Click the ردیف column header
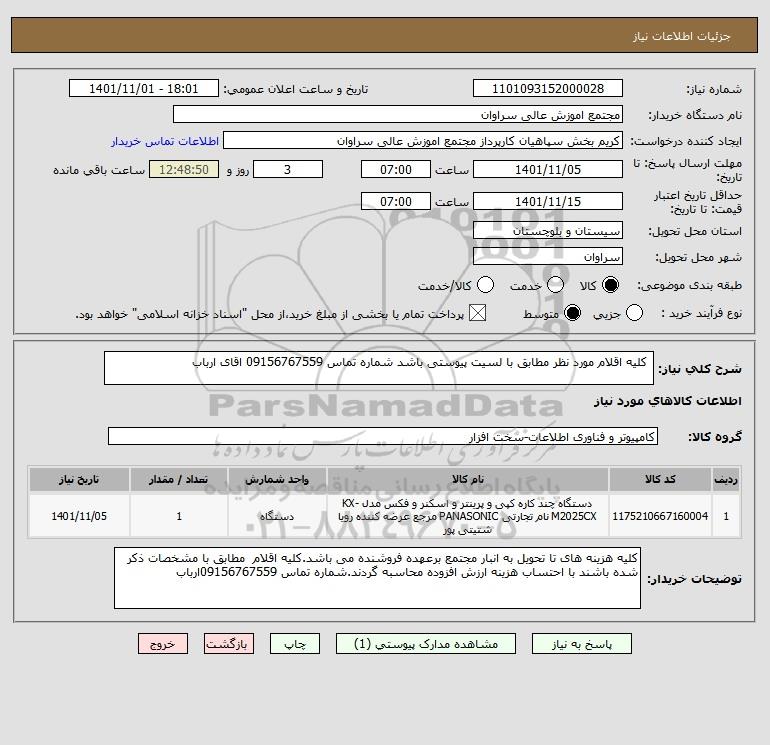The height and width of the screenshot is (745, 770). 726,479
